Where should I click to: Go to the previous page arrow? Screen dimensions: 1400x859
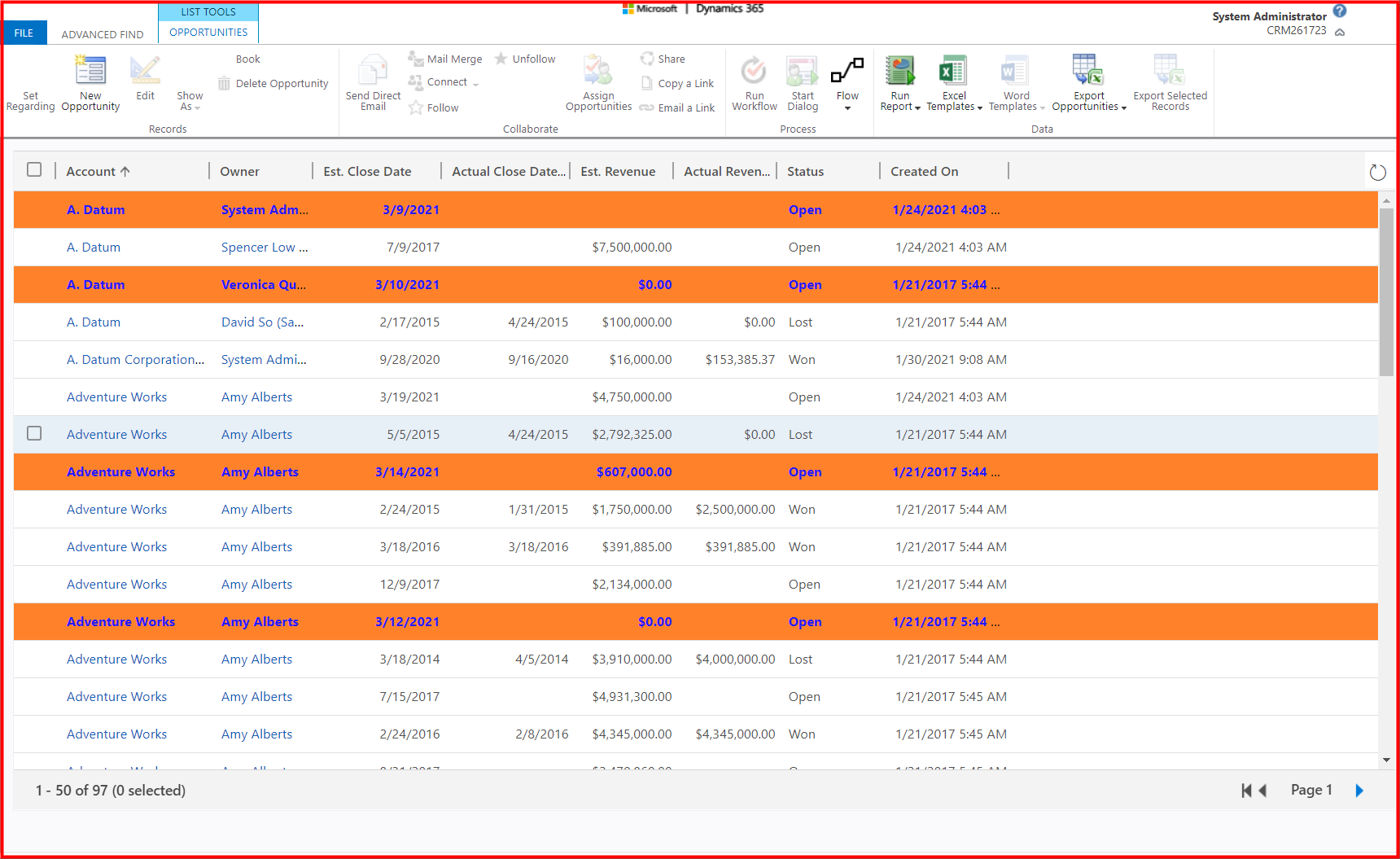[1262, 790]
